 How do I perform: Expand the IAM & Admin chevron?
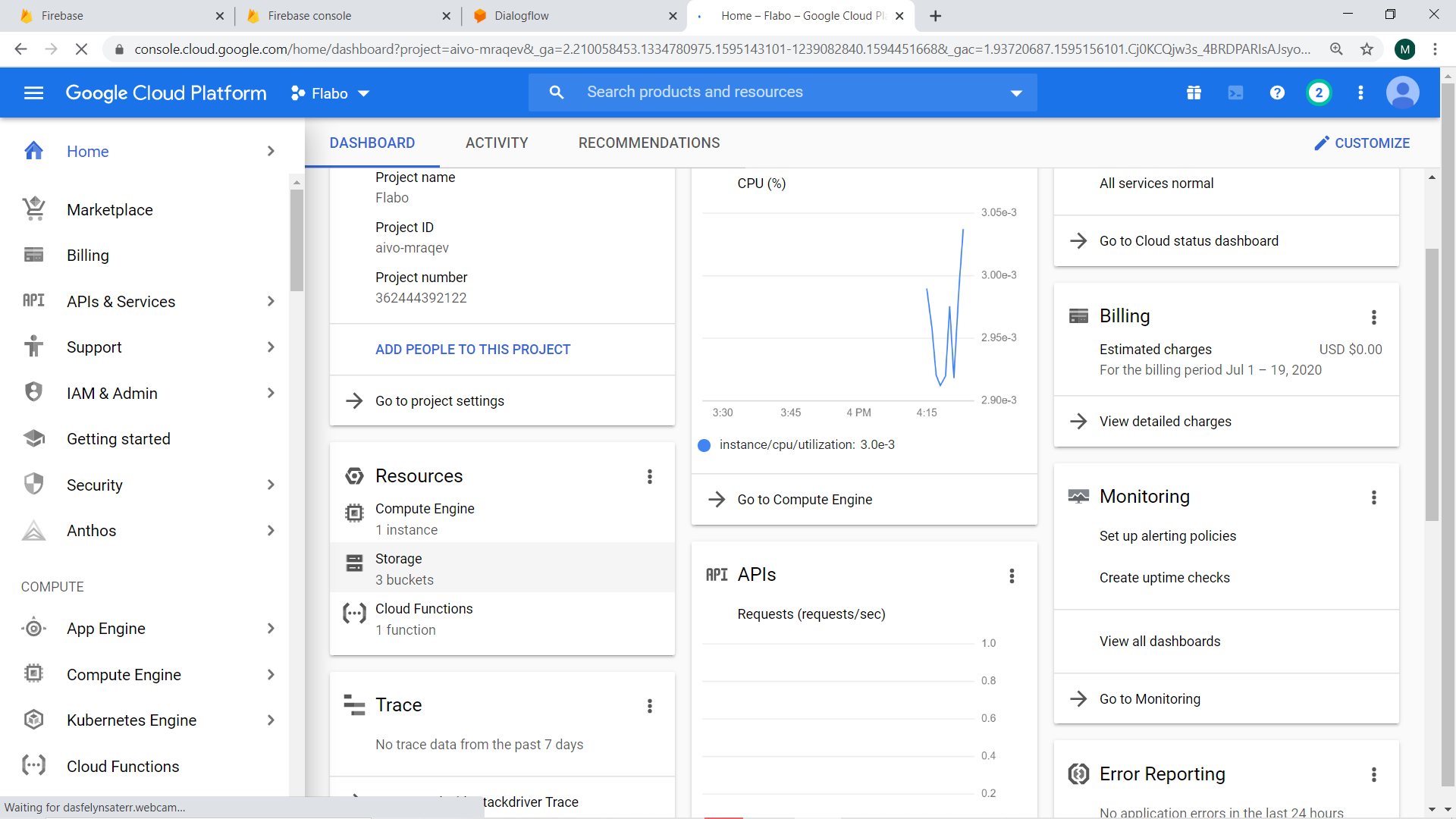[x=271, y=393]
